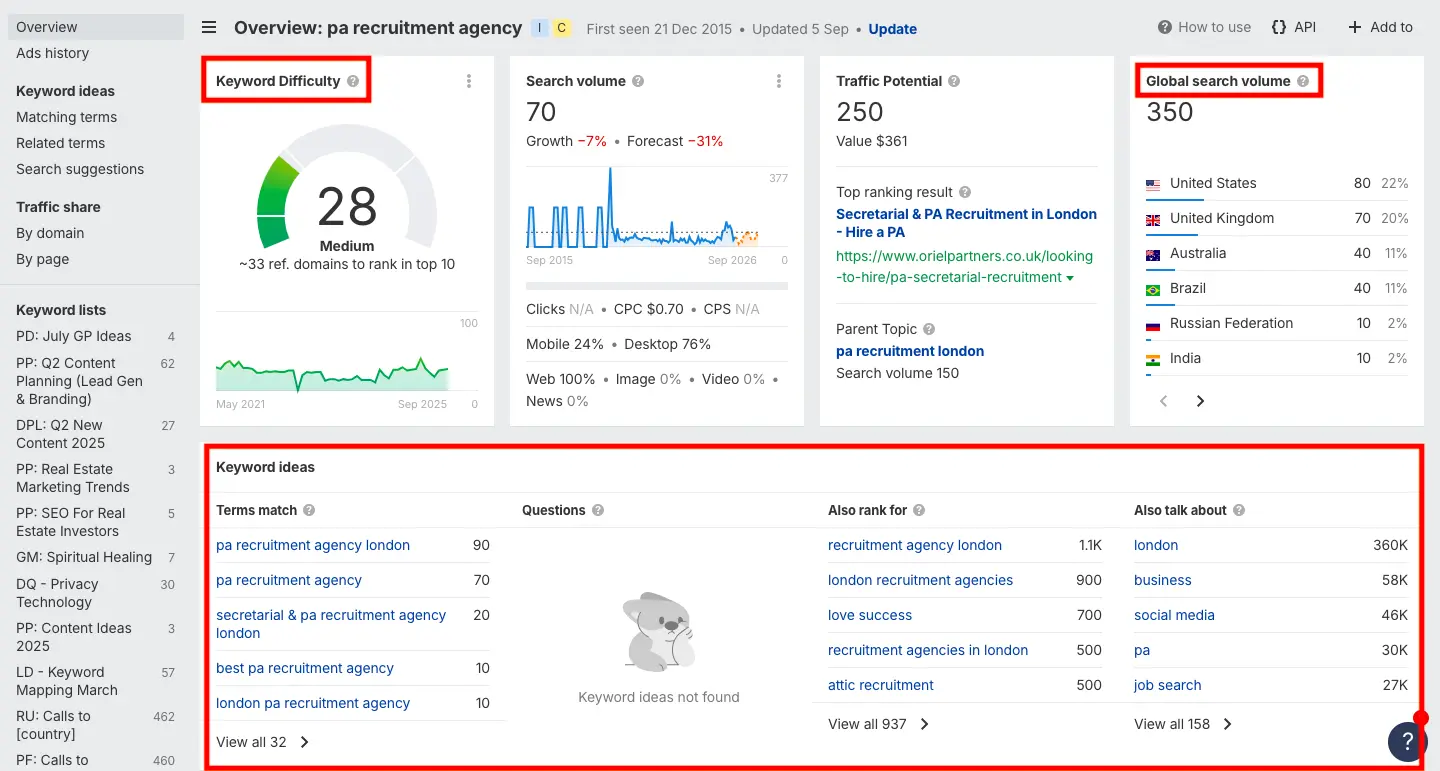1440x771 pixels.
Task: Open PP: Content Ideas 2025 keyword list
Action: click(x=74, y=637)
